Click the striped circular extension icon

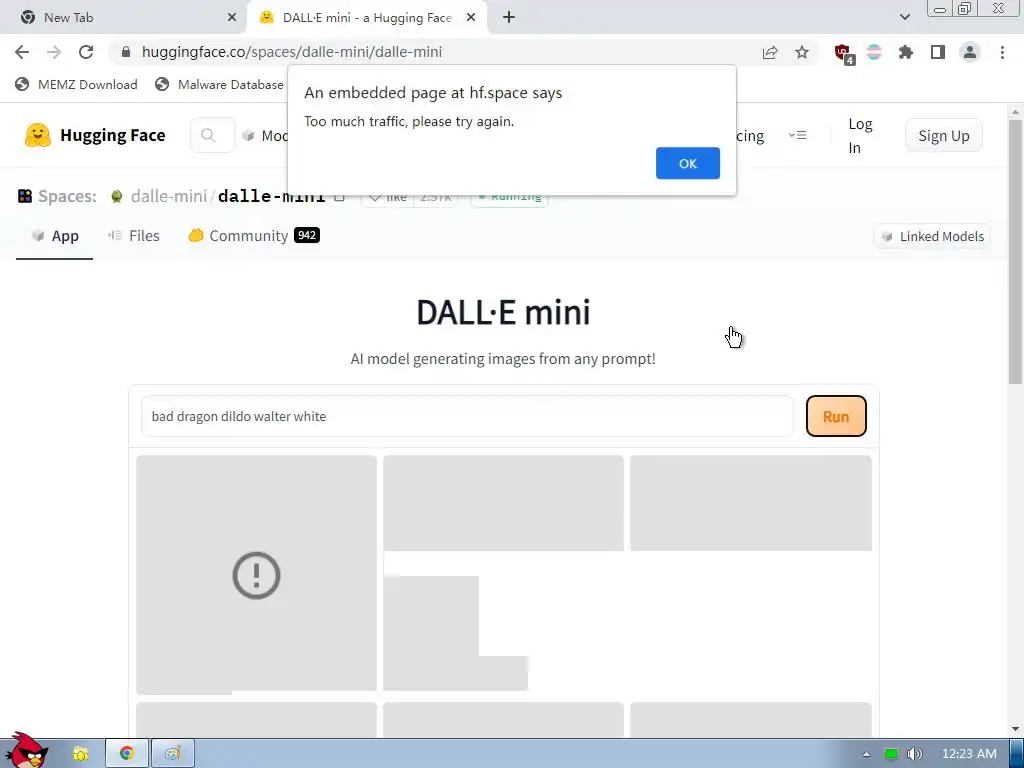[874, 52]
